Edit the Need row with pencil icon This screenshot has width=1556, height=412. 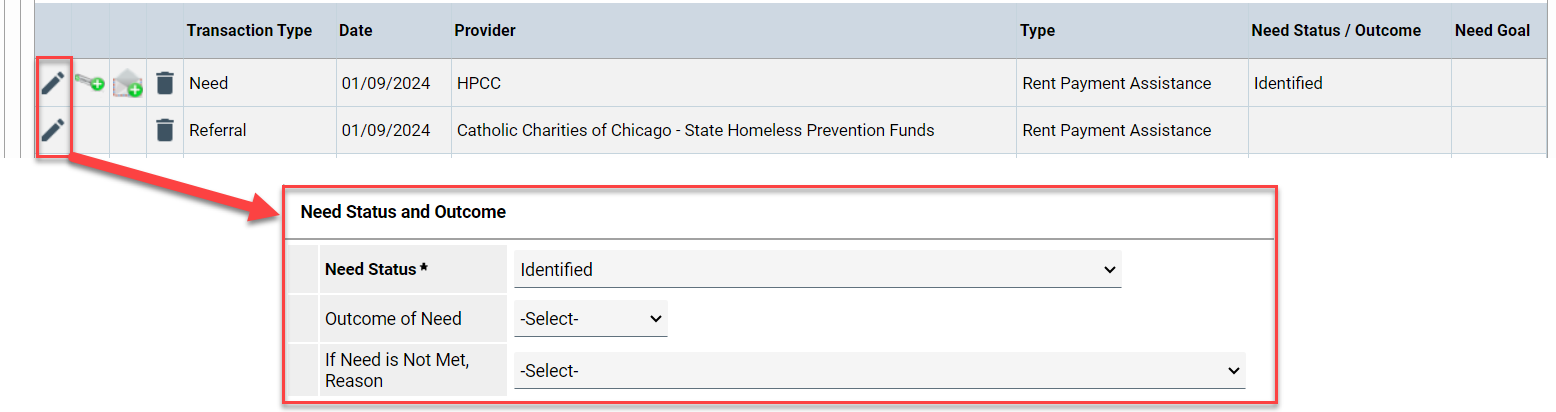tap(53, 83)
